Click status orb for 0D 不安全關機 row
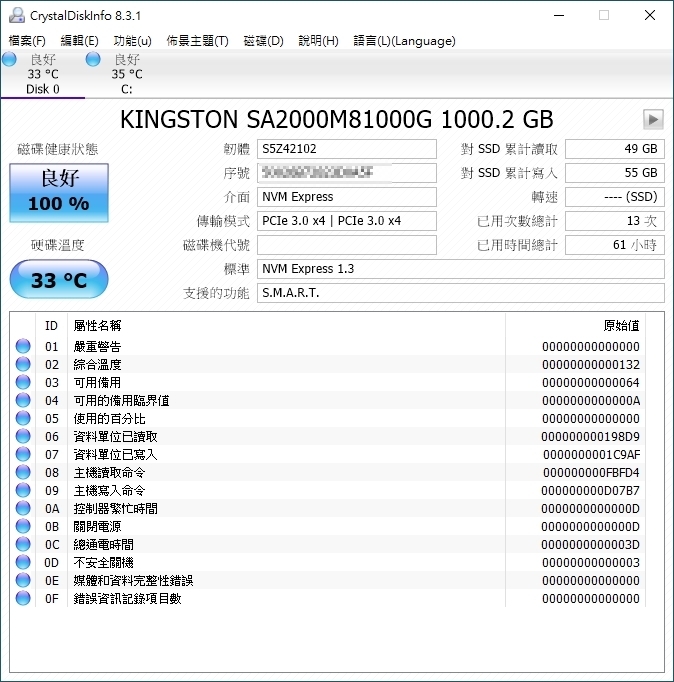Image resolution: width=674 pixels, height=682 pixels. pyautogui.click(x=23, y=563)
